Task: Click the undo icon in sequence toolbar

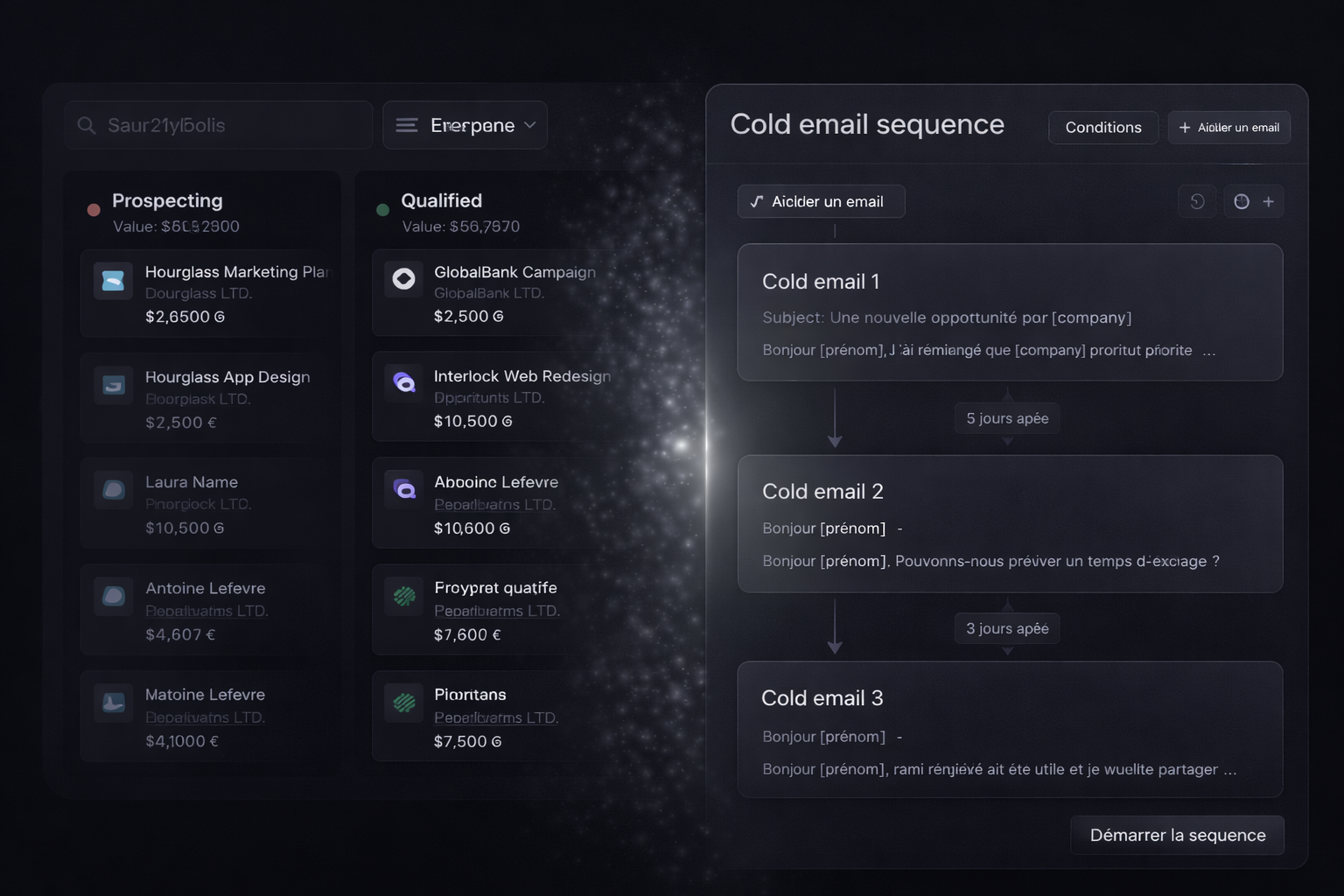Action: (1197, 201)
